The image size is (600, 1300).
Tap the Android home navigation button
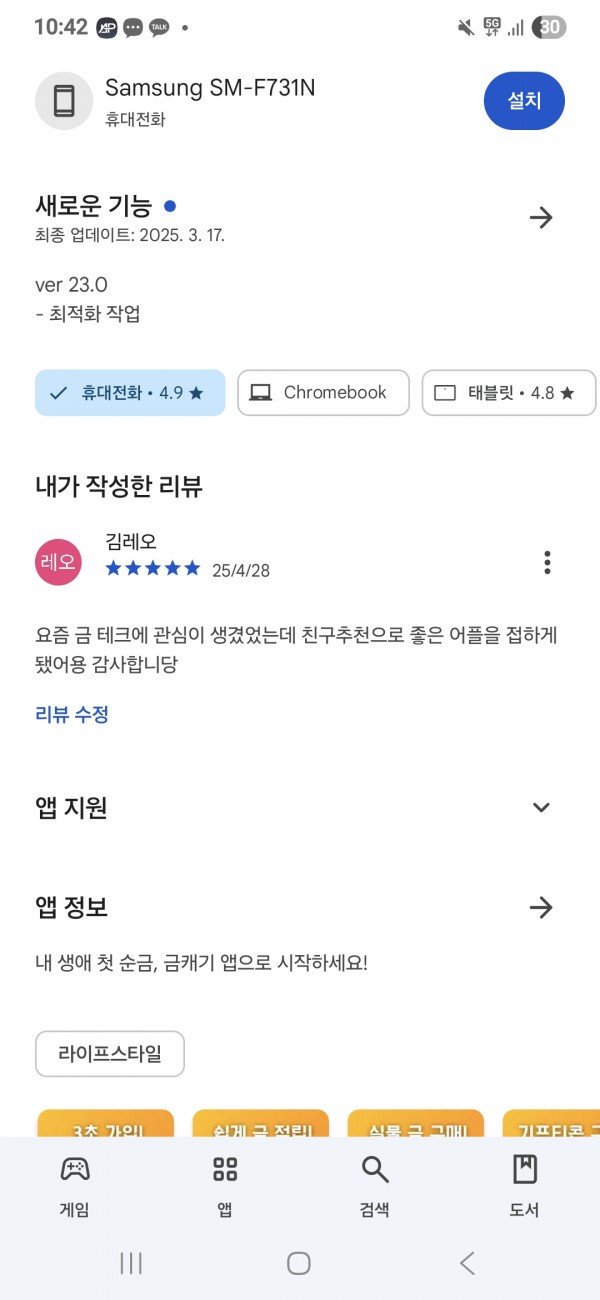tap(299, 1263)
